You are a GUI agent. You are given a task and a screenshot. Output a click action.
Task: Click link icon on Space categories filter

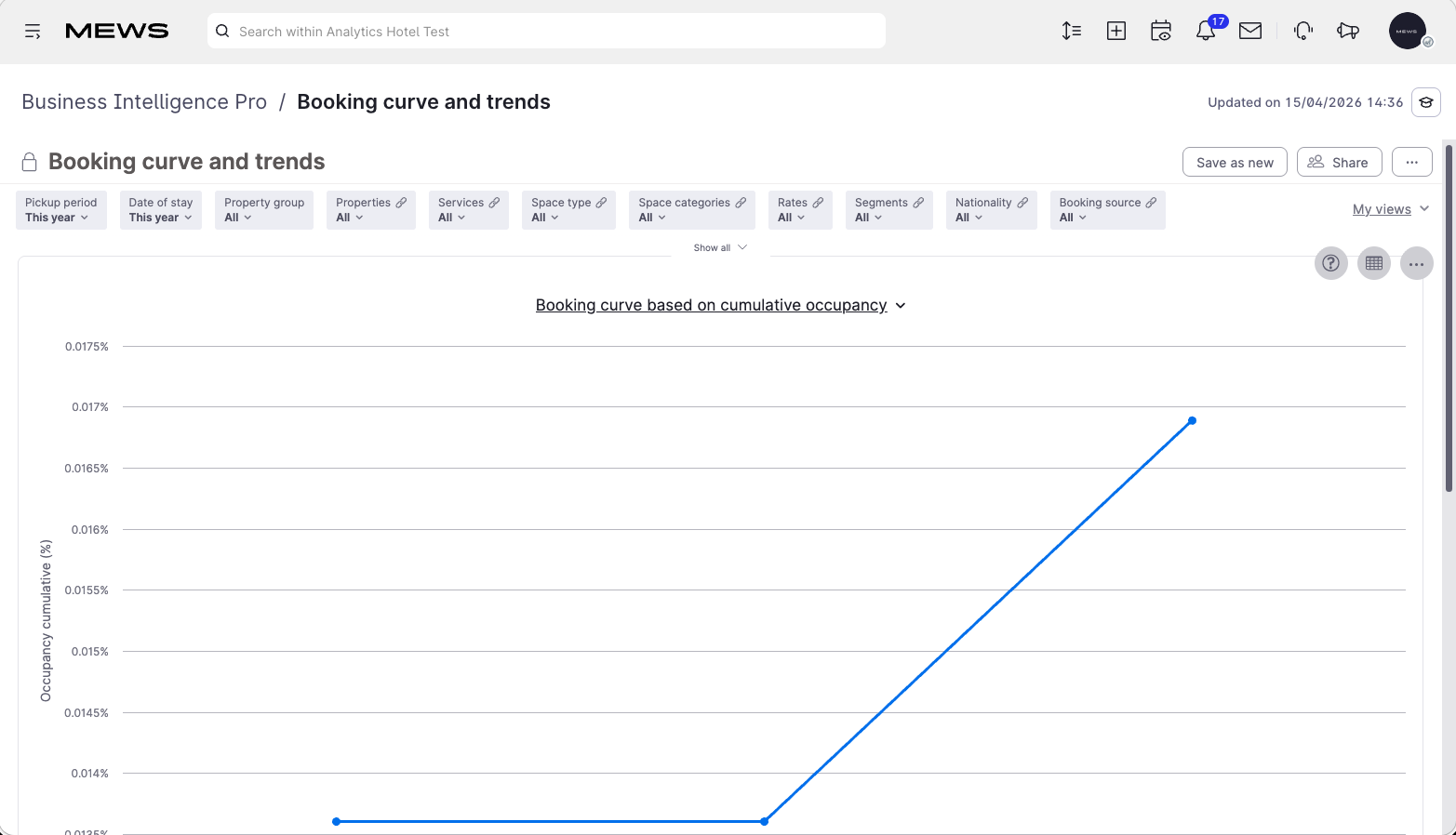coord(741,202)
